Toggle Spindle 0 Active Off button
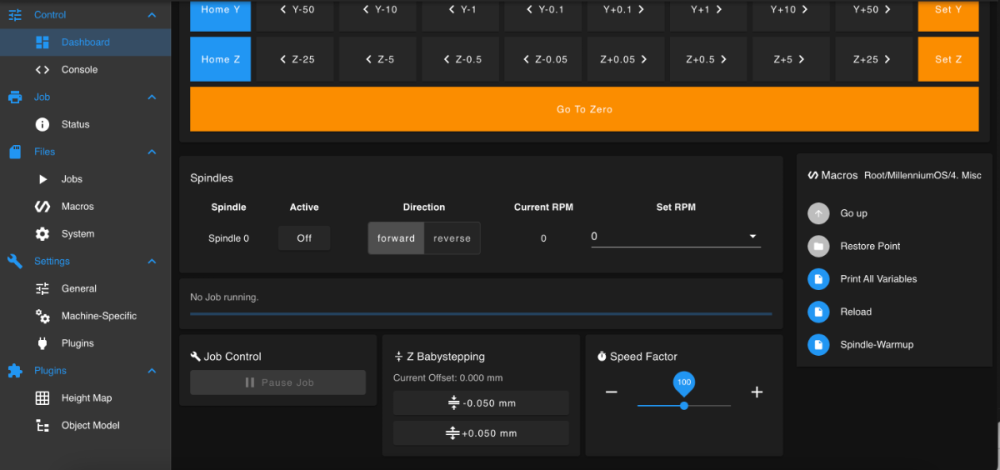This screenshot has width=1000, height=470. point(304,238)
